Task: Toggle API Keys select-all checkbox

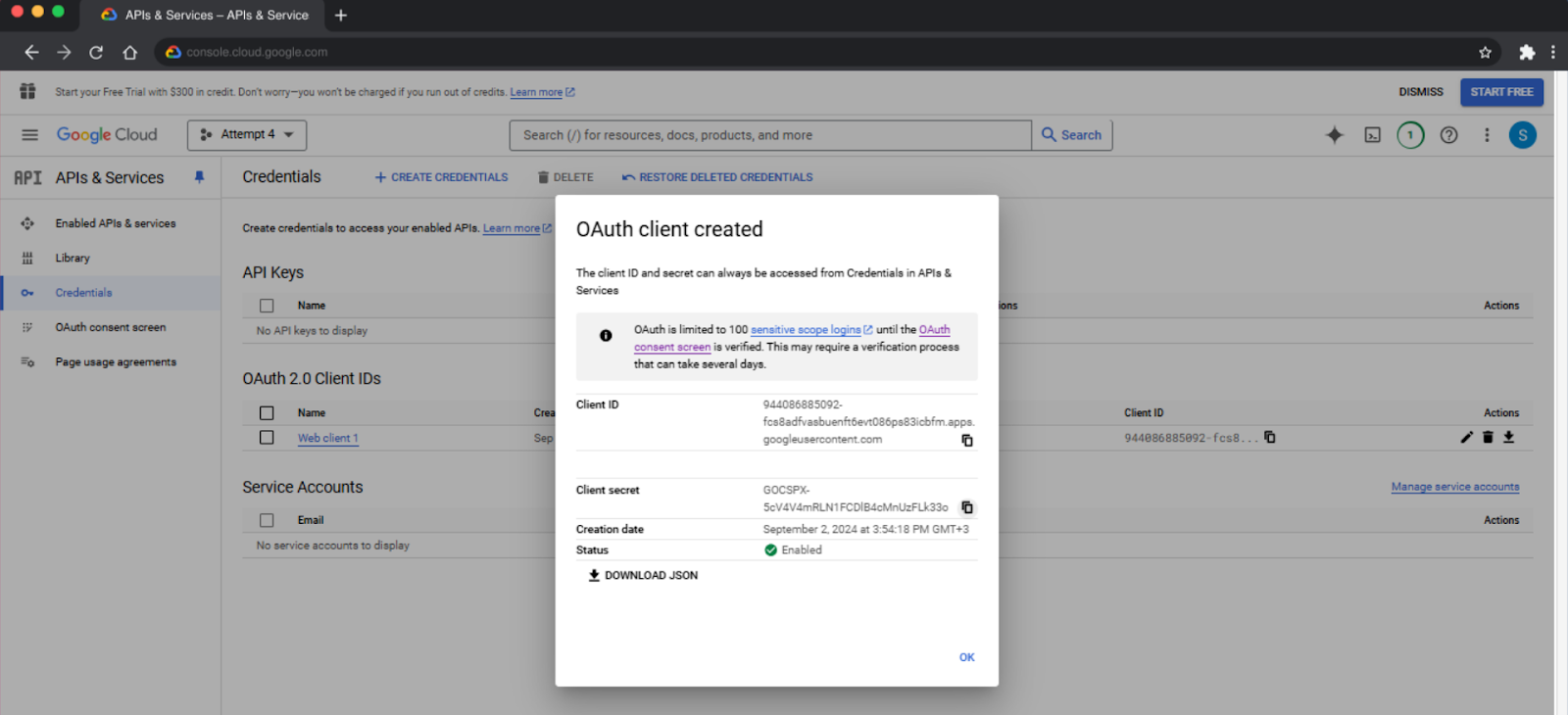Action: [x=267, y=306]
